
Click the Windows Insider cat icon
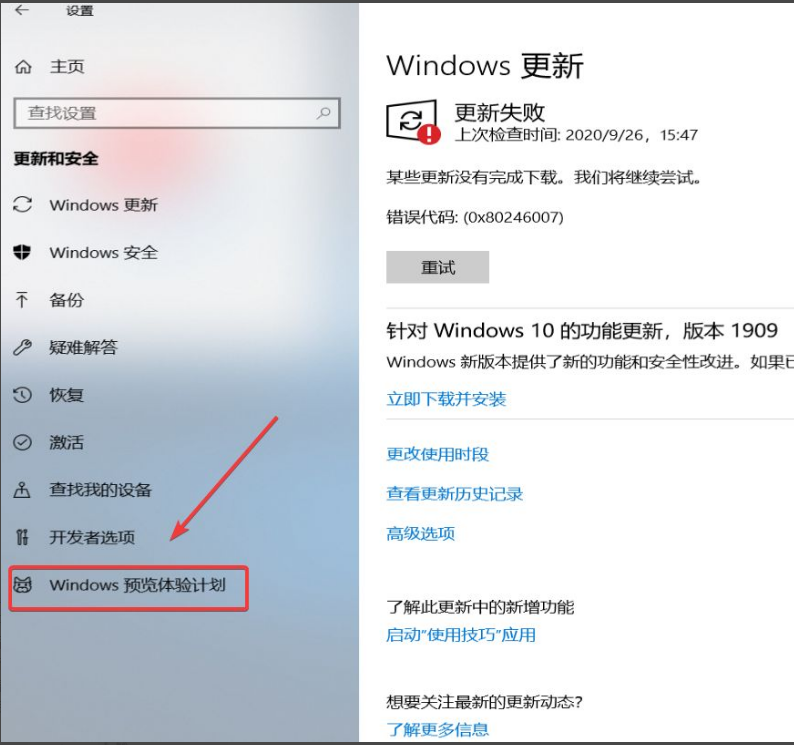click(x=22, y=585)
